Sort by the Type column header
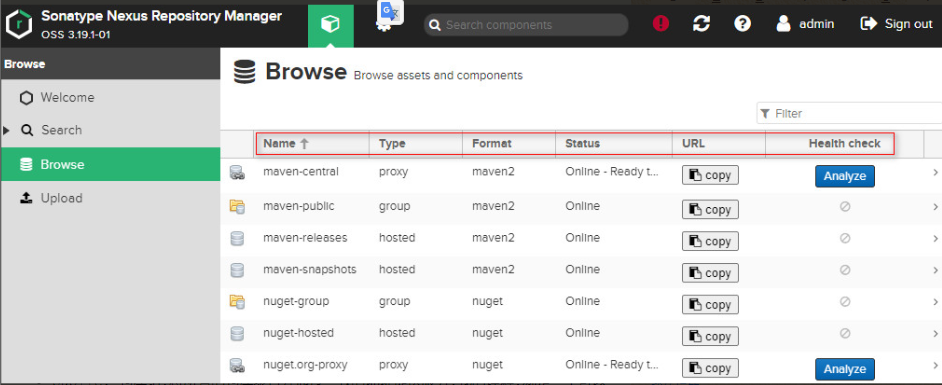This screenshot has height=385, width=942. [416, 144]
